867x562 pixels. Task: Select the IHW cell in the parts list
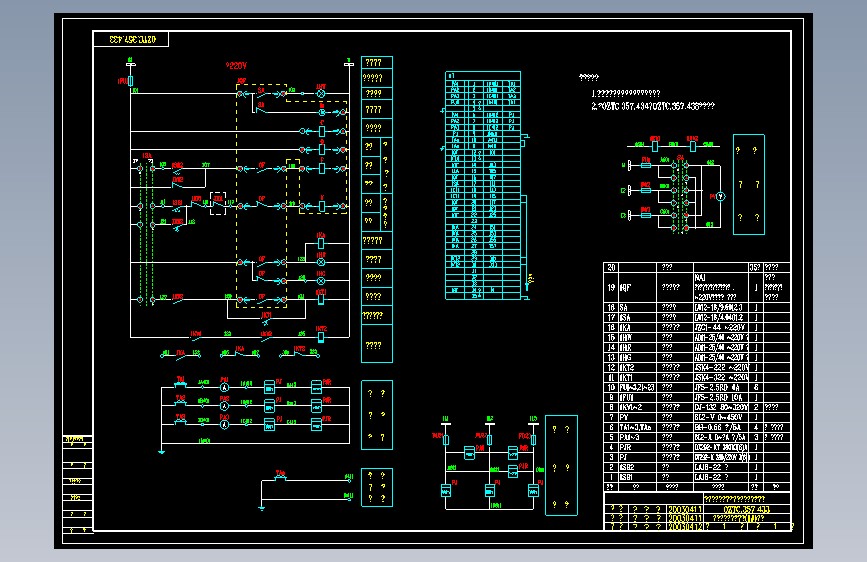(x=638, y=337)
